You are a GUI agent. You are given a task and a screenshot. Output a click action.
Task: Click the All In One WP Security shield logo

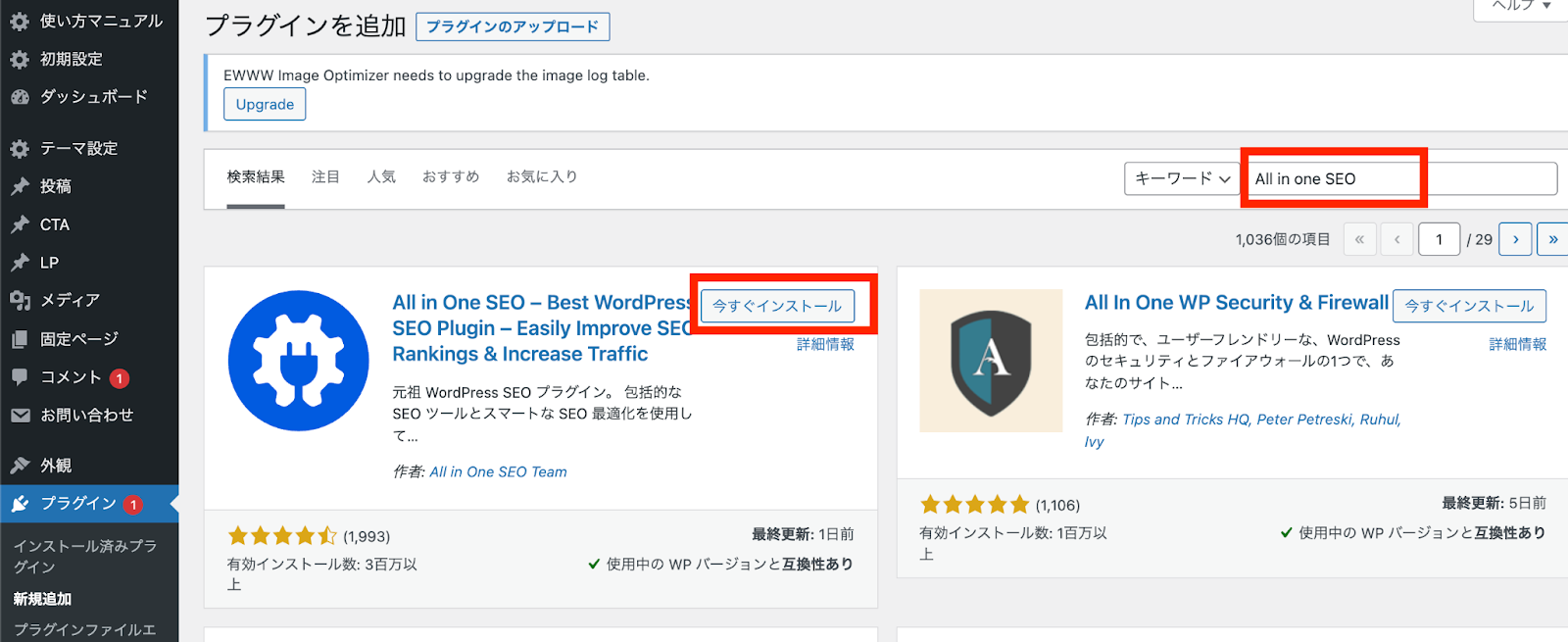991,361
